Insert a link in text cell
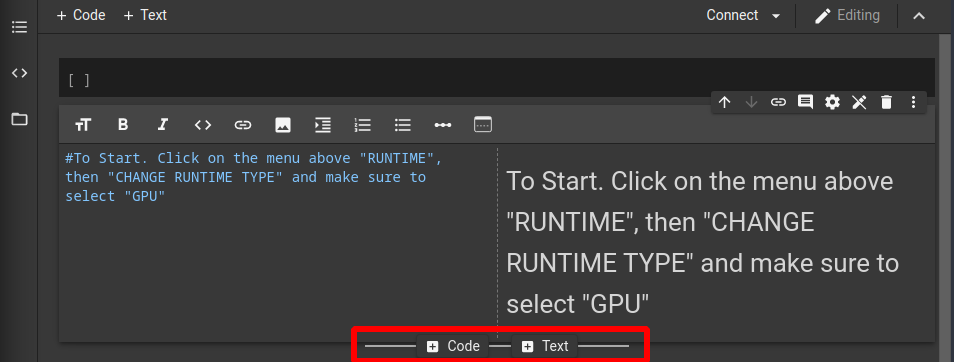Screen dimensions: 954x362 click(243, 125)
